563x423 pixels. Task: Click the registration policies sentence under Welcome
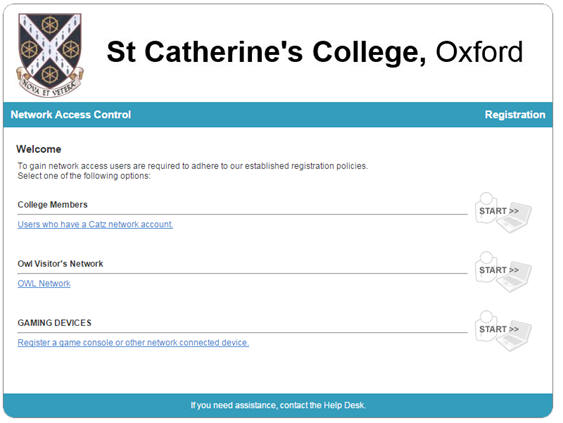[193, 166]
